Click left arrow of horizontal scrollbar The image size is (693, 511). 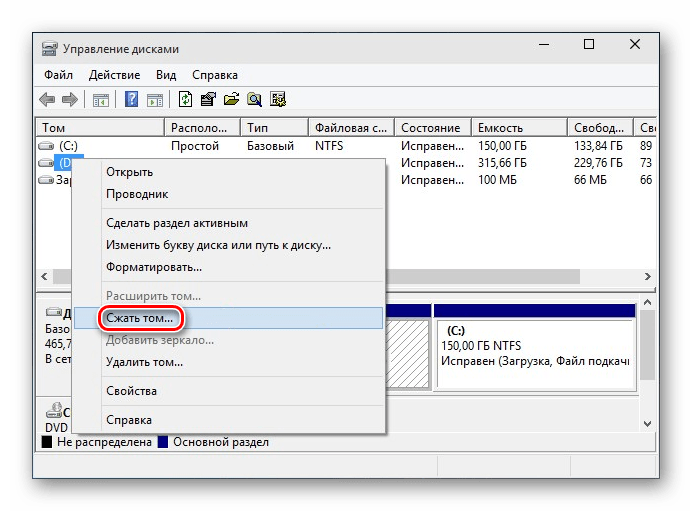click(44, 276)
